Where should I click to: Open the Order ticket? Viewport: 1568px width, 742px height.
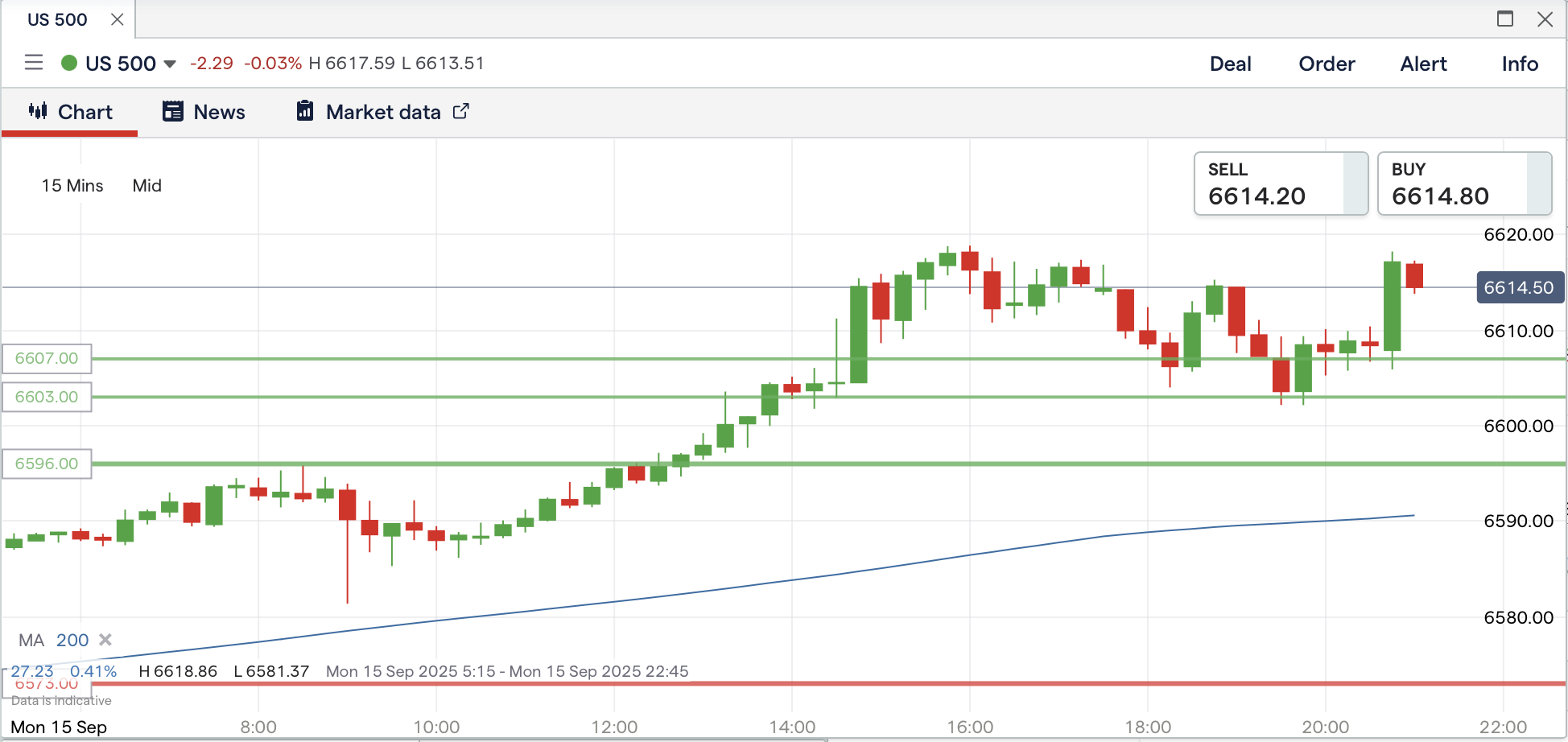(x=1327, y=64)
